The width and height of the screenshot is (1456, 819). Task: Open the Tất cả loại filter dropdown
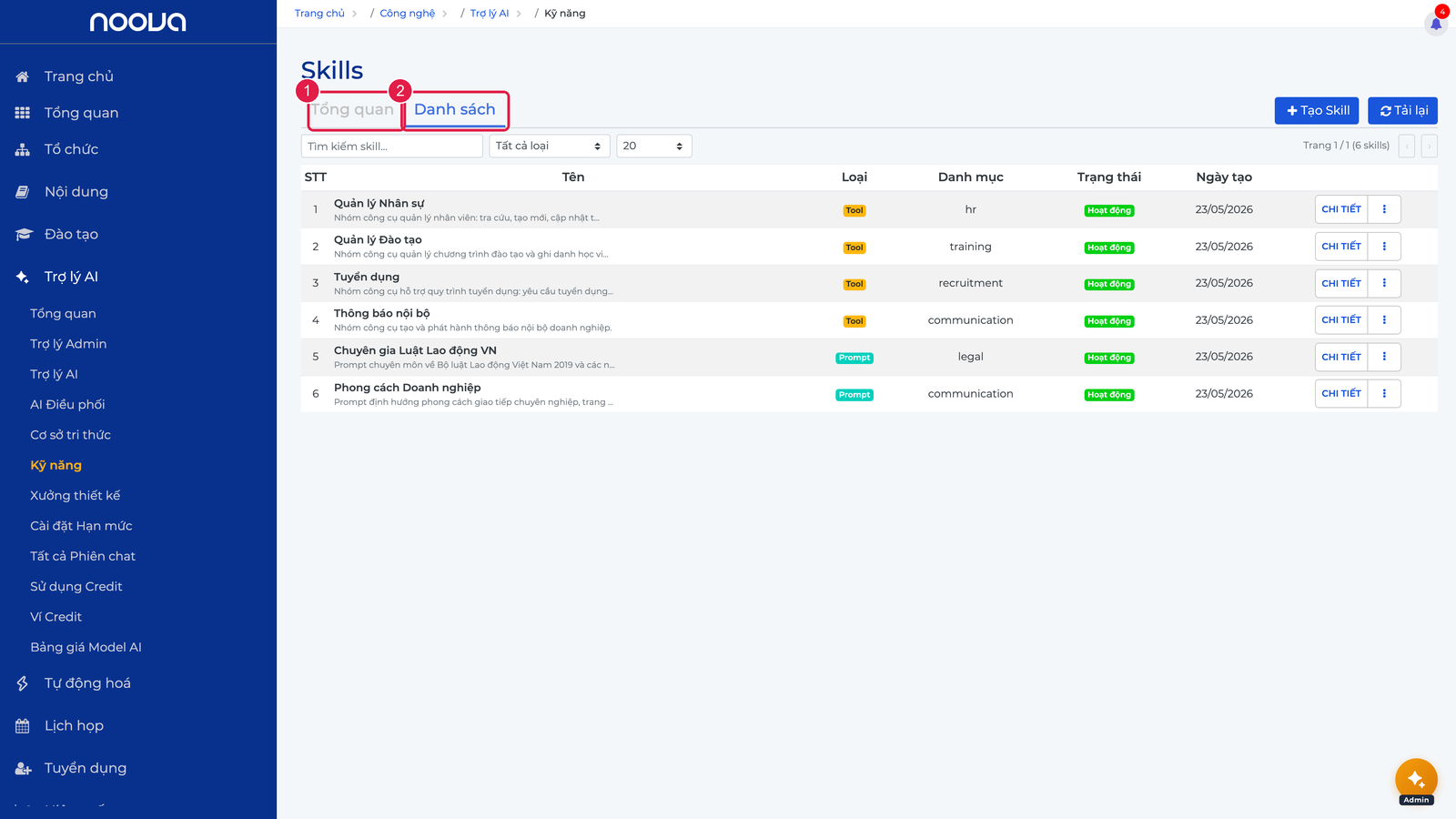tap(550, 146)
